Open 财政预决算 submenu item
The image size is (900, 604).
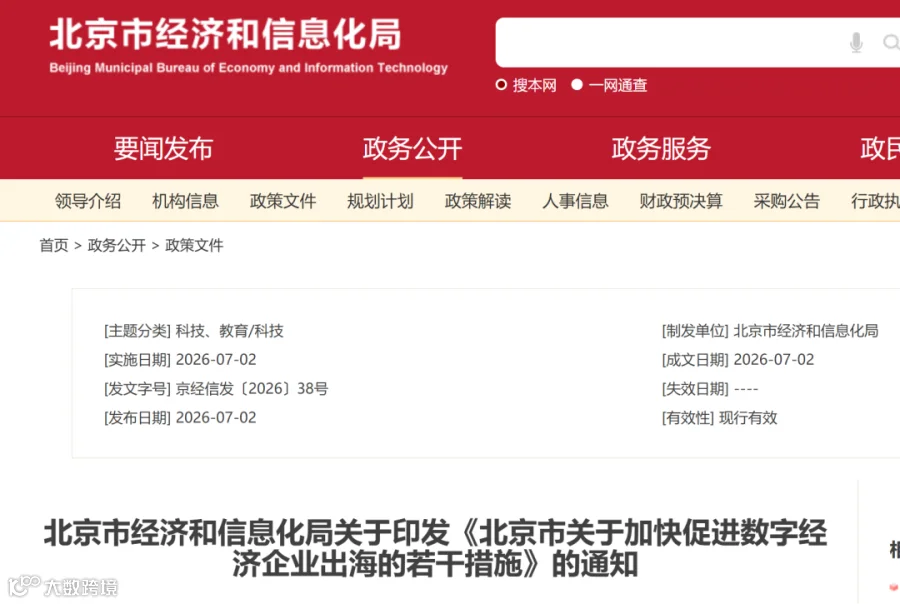tap(681, 201)
